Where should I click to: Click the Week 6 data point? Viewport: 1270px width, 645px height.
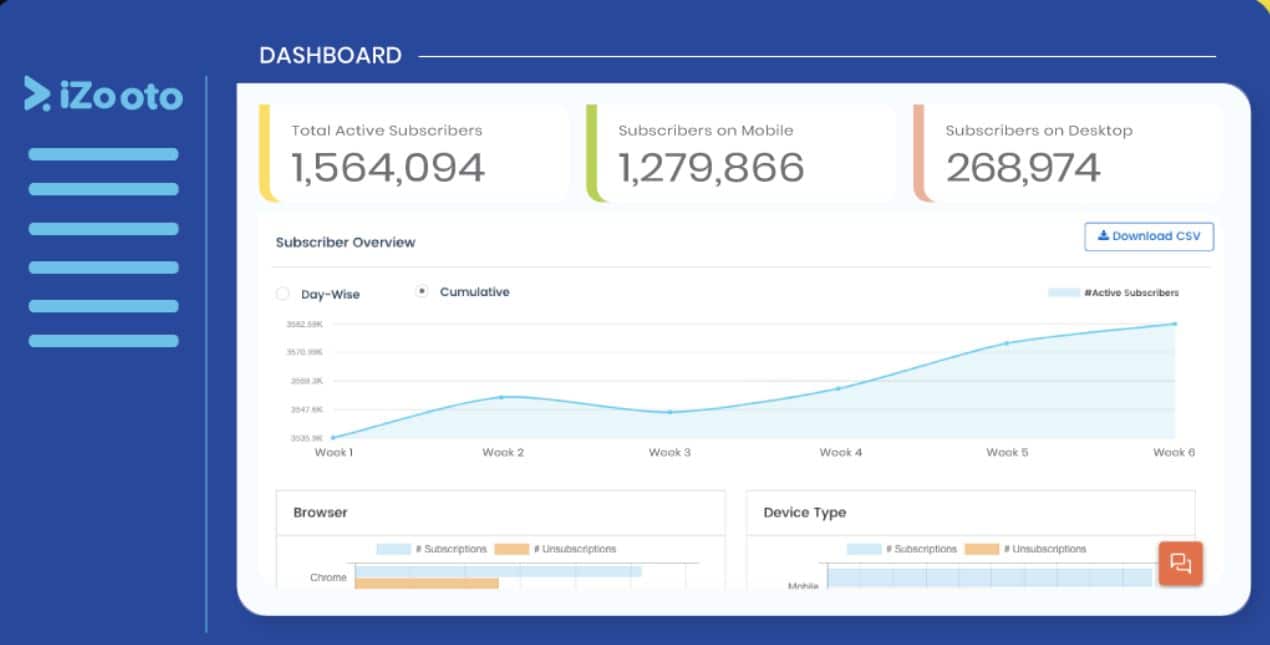point(1174,324)
